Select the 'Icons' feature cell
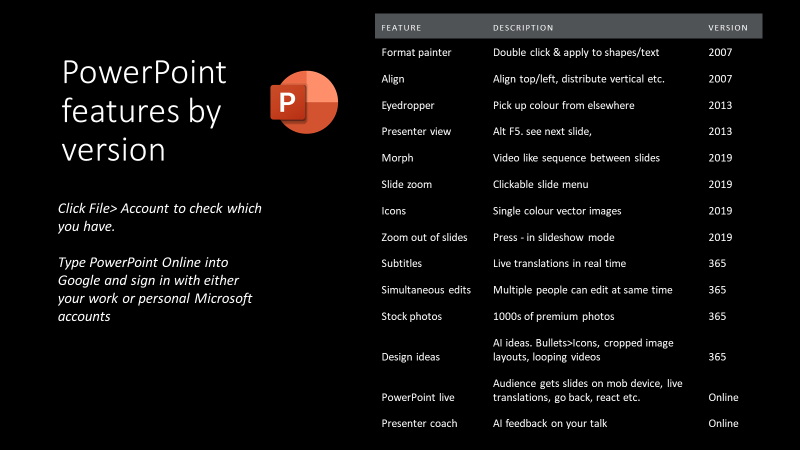Viewport: 800px width, 450px height. tap(393, 211)
